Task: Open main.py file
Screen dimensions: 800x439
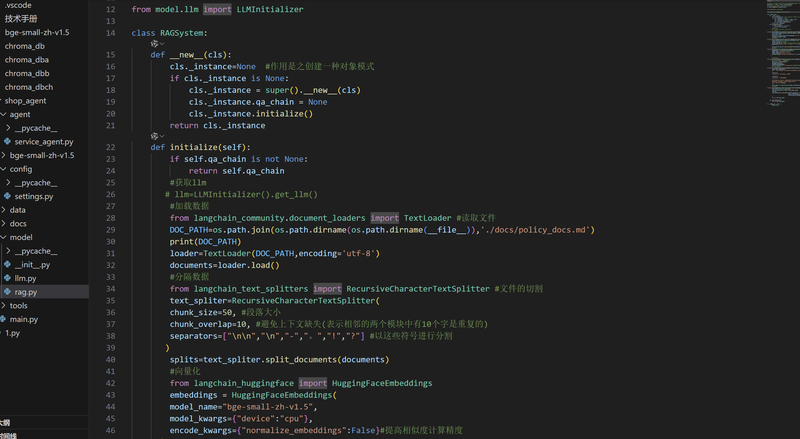Action: [x=23, y=319]
